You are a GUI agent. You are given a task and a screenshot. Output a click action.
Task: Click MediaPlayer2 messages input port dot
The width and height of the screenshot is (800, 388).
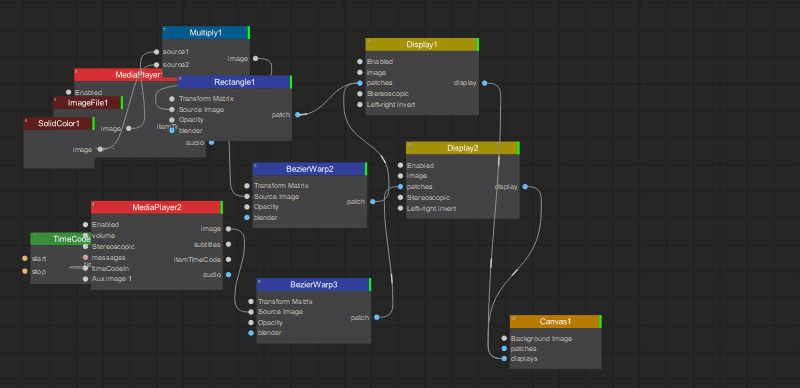click(86, 257)
